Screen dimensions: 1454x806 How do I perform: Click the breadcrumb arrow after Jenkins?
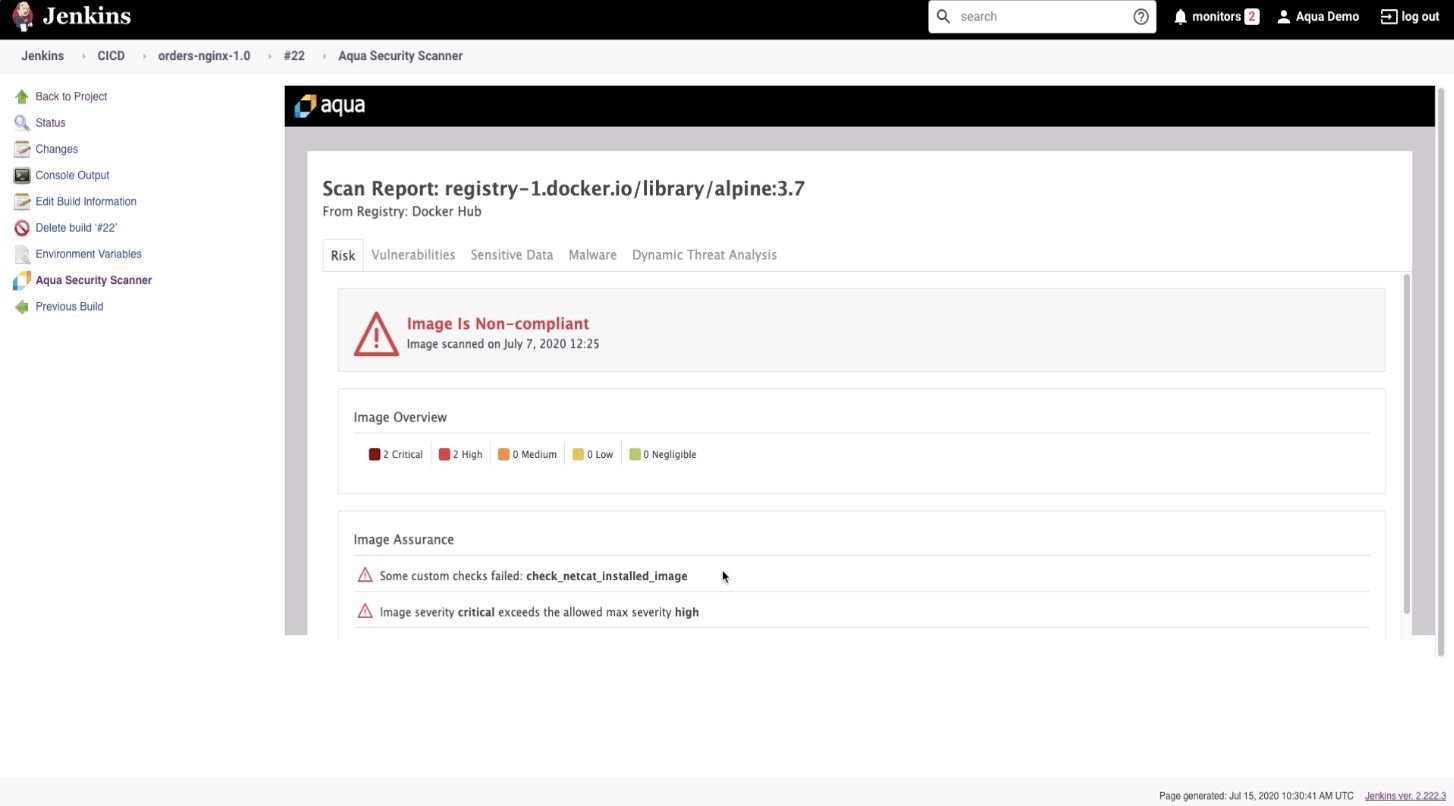83,57
